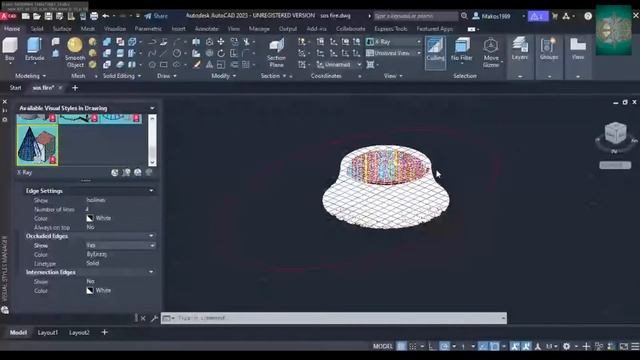Open status bar settings gear
The image size is (640, 360).
point(567,346)
